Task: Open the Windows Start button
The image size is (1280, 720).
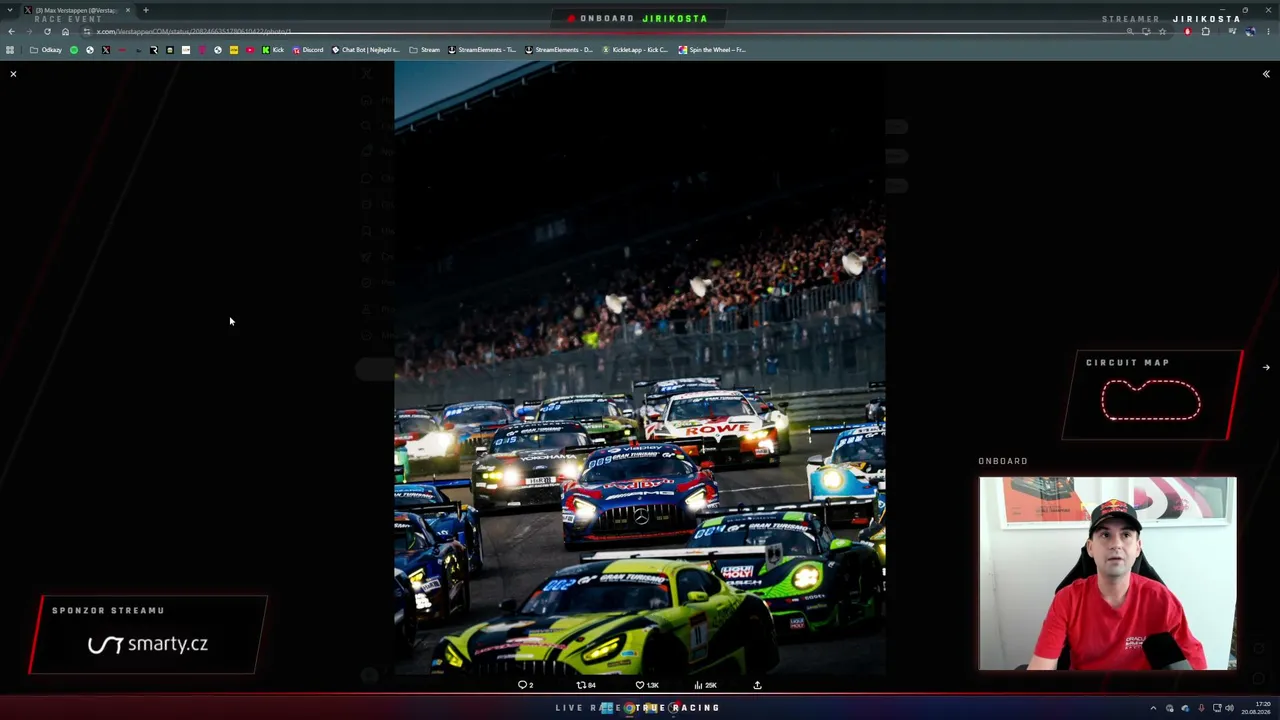Action: pos(607,708)
